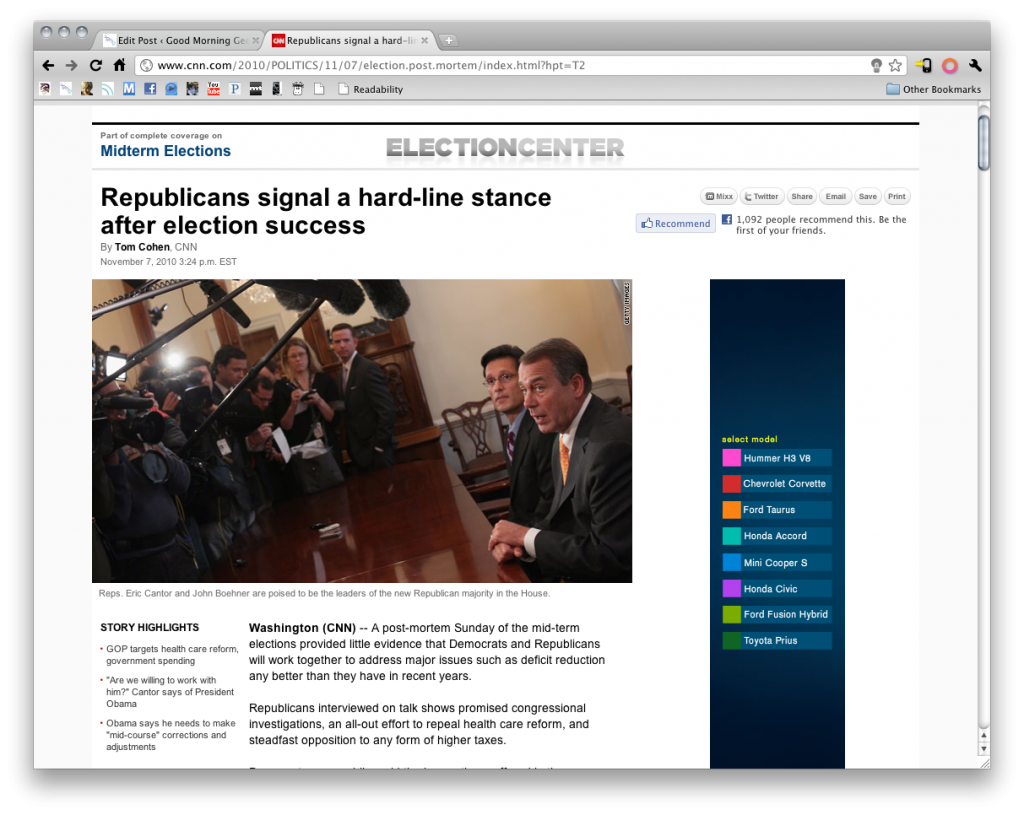
Task: Select Toyota Prius in the ad model list
Action: click(770, 640)
